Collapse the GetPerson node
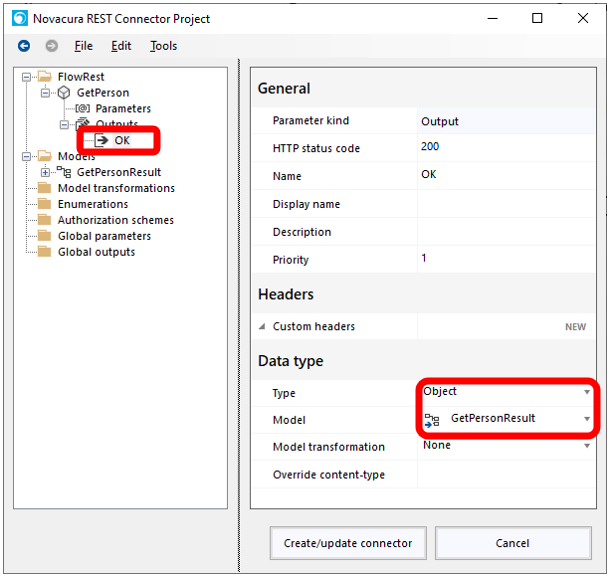Image resolution: width=610 pixels, height=577 pixels. (46, 93)
